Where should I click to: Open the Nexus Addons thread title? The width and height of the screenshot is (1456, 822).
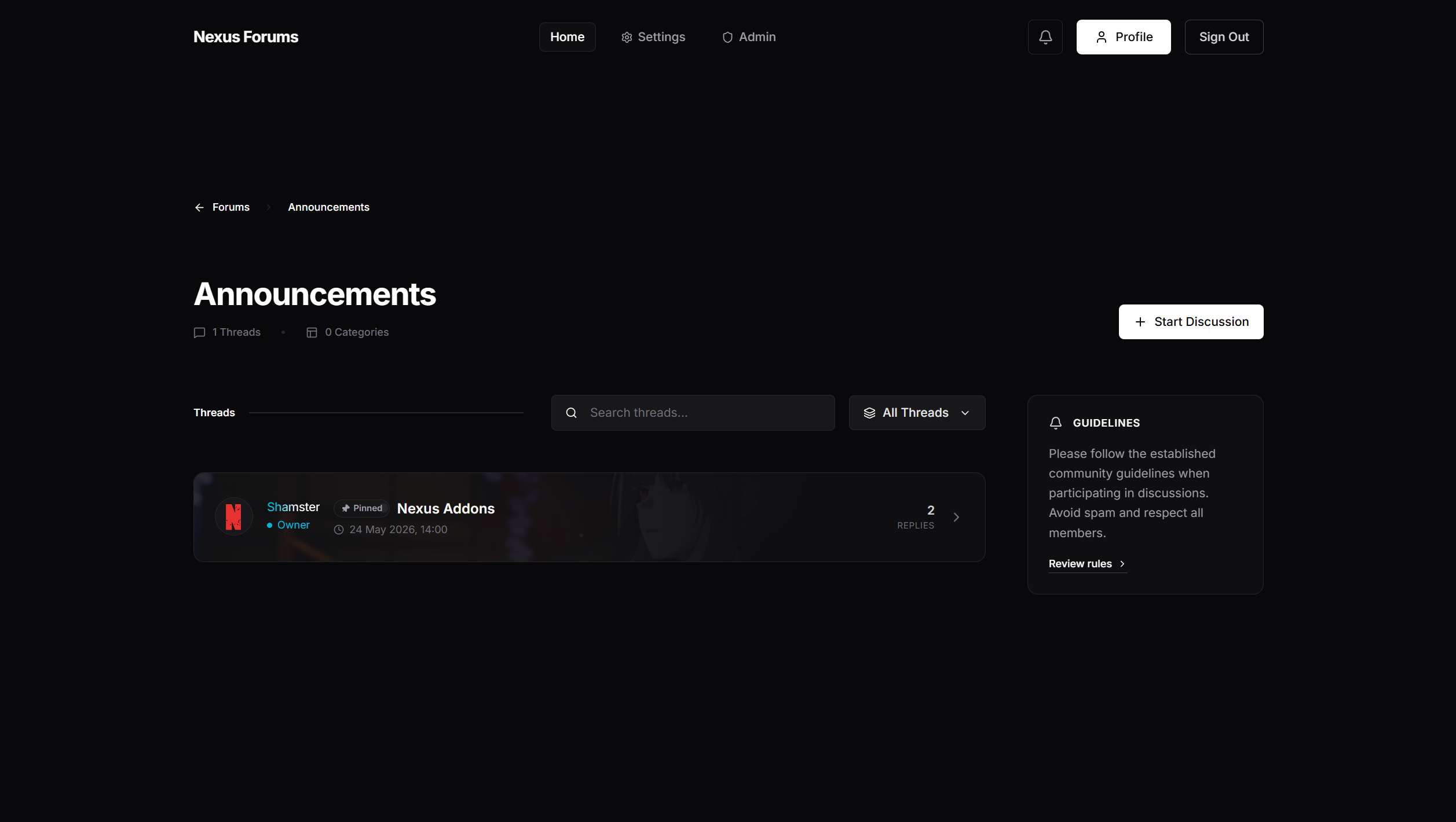pyautogui.click(x=445, y=508)
